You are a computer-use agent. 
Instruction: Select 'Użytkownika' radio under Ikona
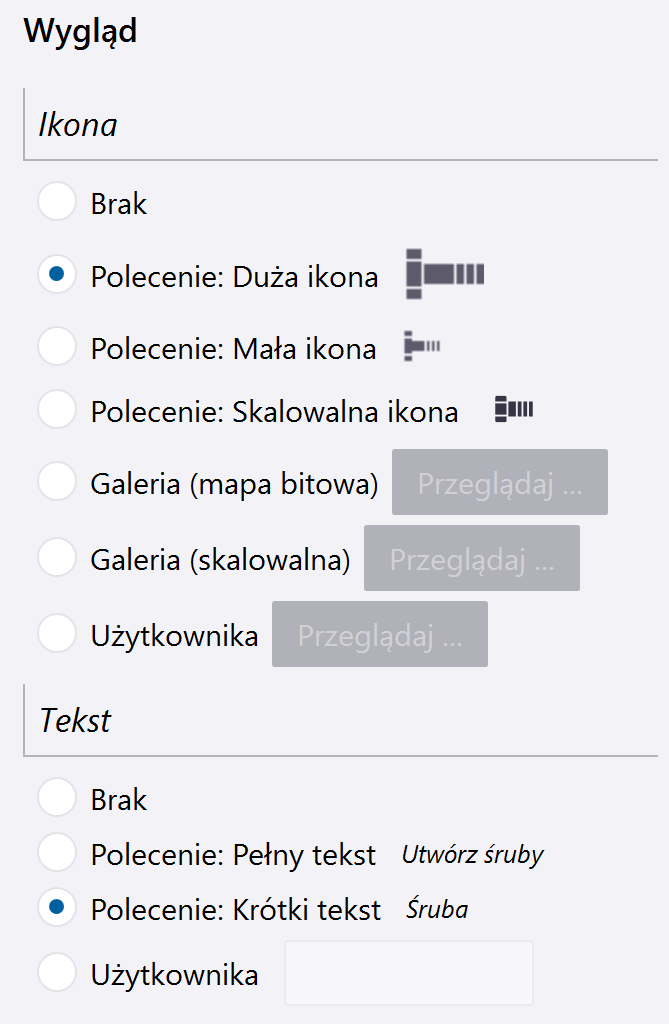click(57, 633)
